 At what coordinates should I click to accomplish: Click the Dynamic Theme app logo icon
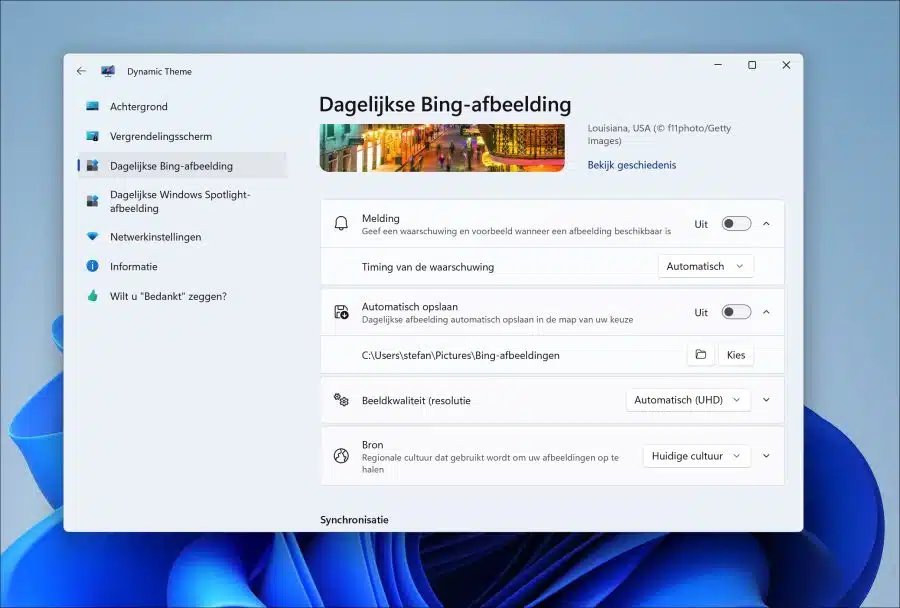(108, 71)
